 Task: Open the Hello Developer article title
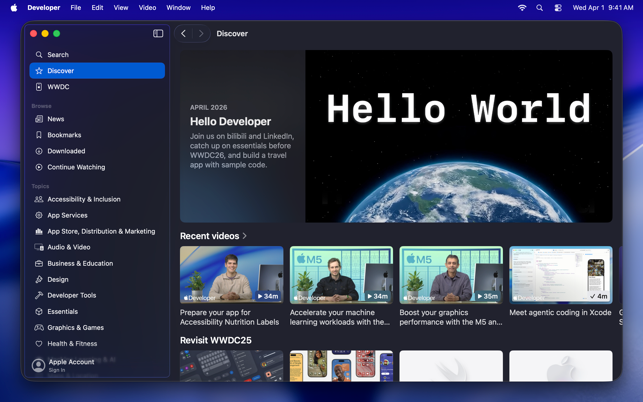pyautogui.click(x=230, y=121)
